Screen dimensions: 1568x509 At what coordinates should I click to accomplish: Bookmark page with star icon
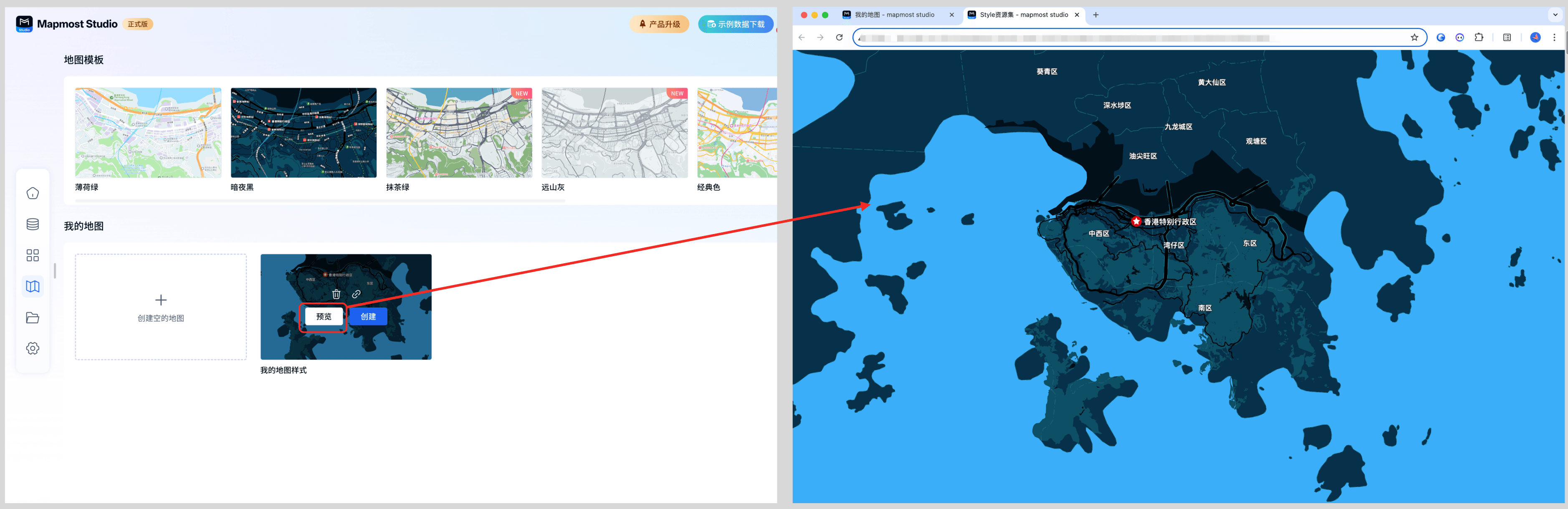click(1414, 38)
